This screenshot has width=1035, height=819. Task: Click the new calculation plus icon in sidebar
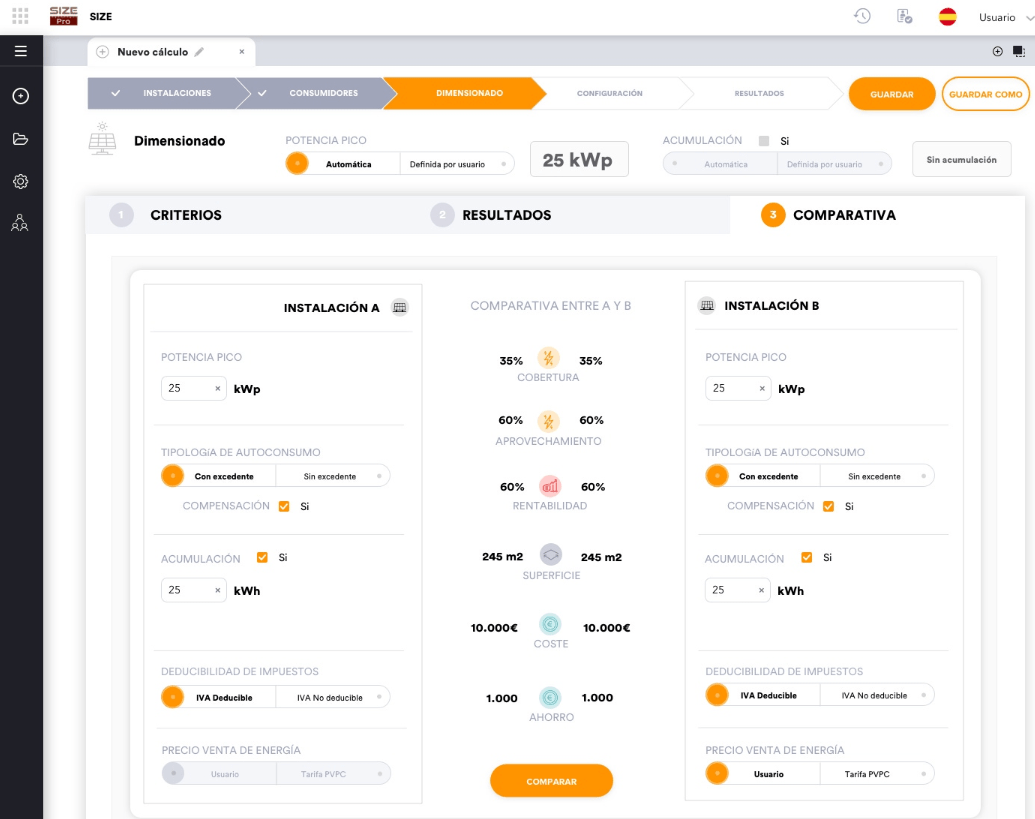point(20,96)
